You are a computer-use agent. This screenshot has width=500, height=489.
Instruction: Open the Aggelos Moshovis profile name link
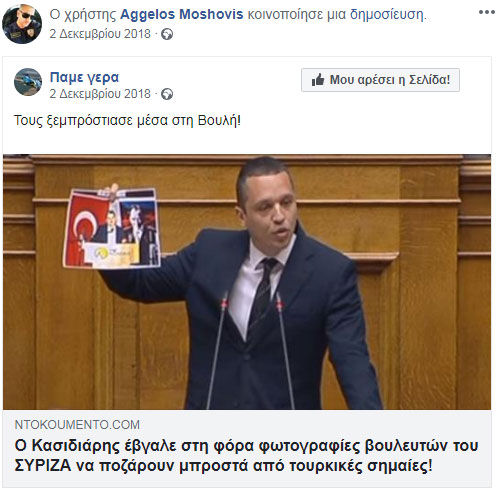pos(182,14)
